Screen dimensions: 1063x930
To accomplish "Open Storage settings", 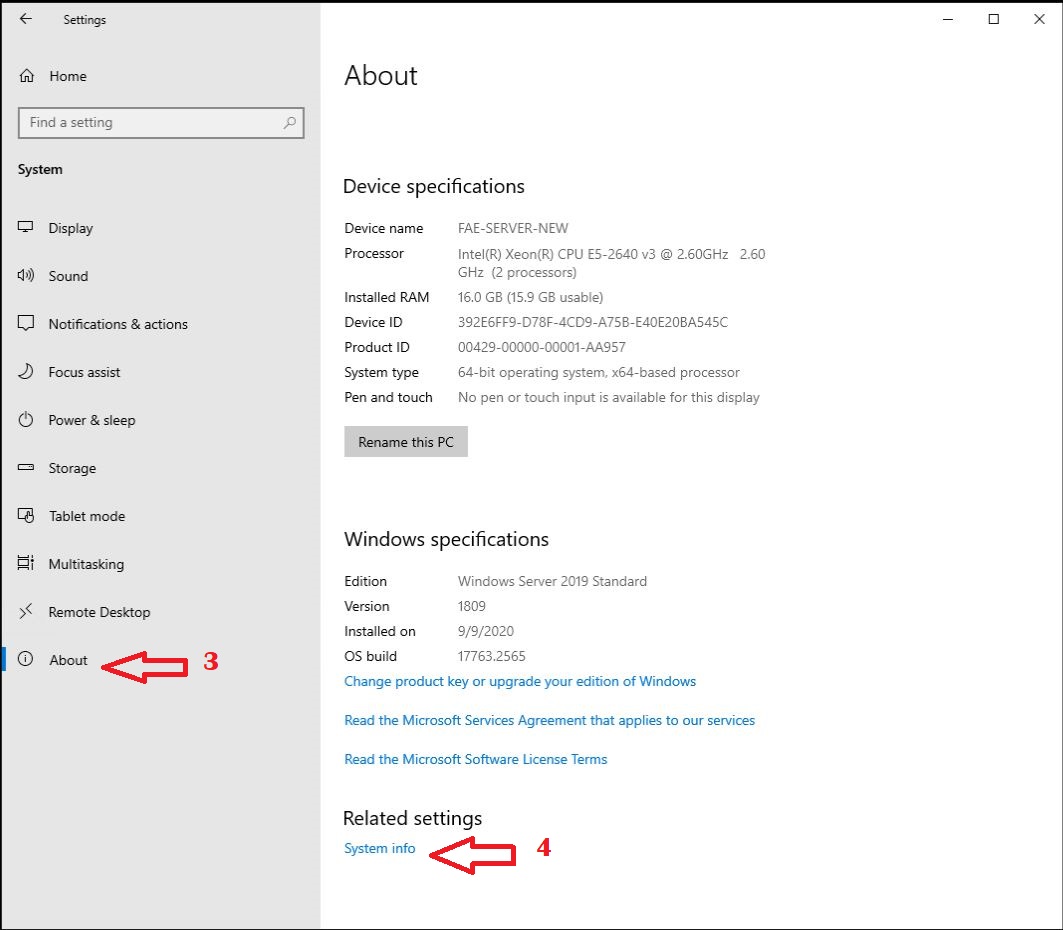I will click(72, 468).
